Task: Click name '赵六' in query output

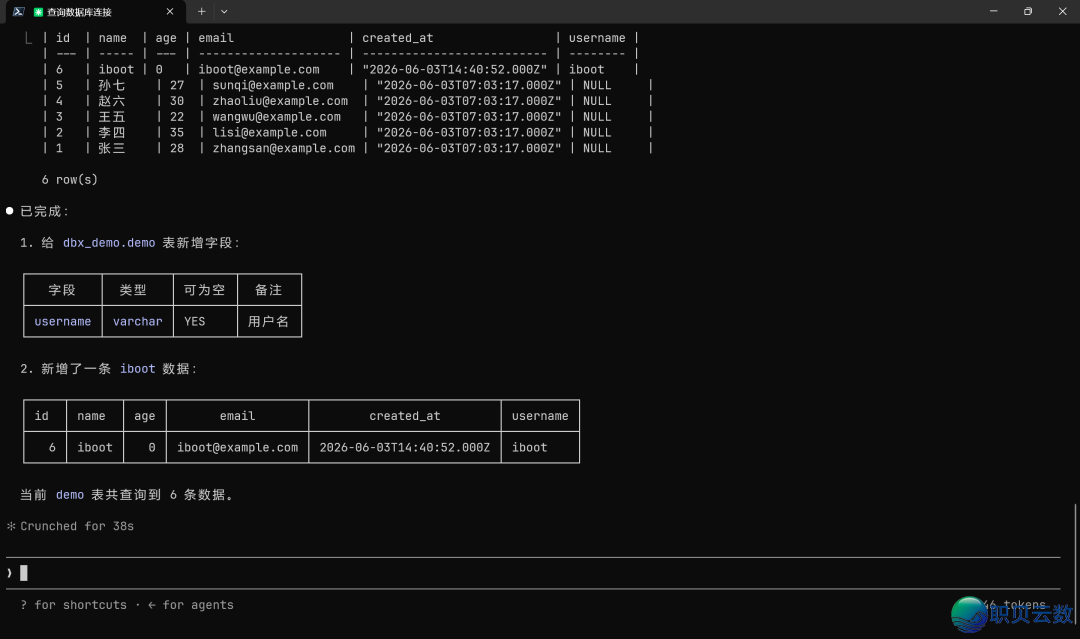Action: tap(112, 101)
